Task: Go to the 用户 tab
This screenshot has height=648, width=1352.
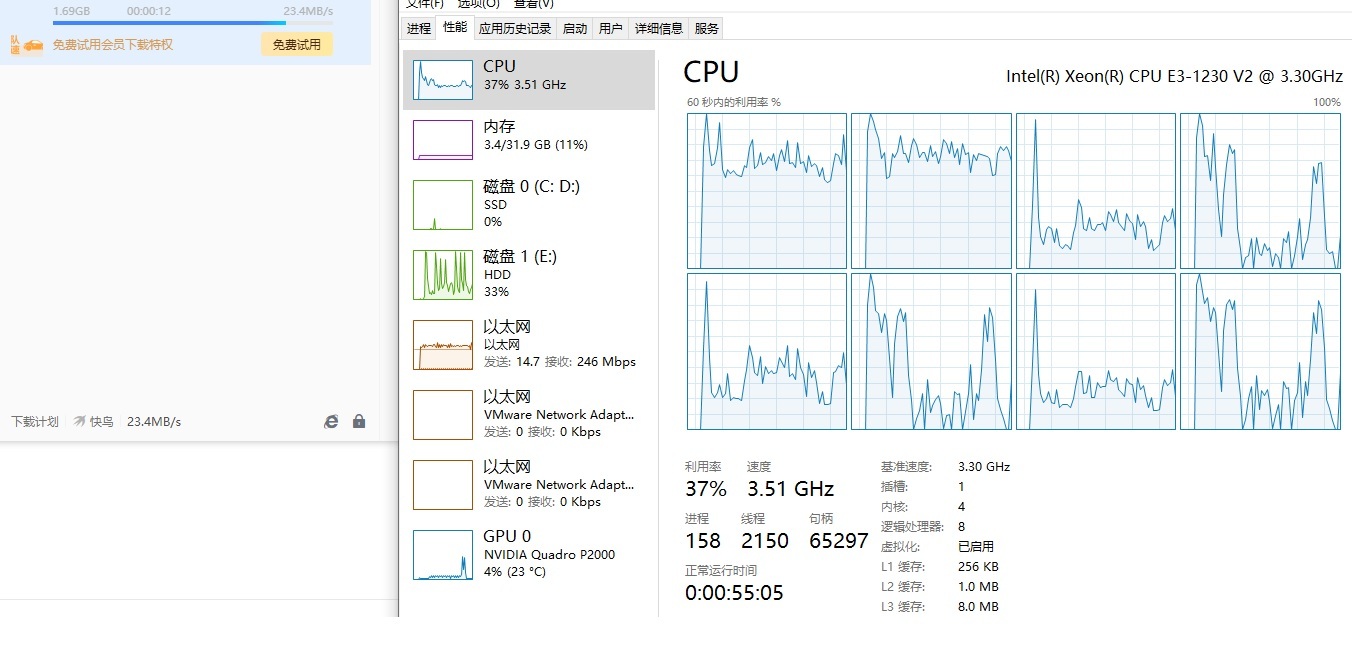Action: coord(610,29)
